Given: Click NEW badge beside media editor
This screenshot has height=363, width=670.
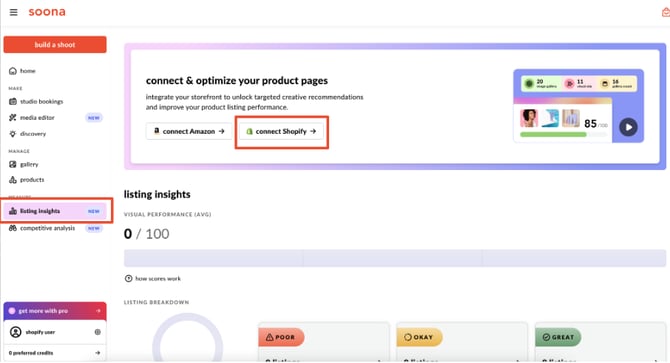Looking at the screenshot, I should click(94, 118).
